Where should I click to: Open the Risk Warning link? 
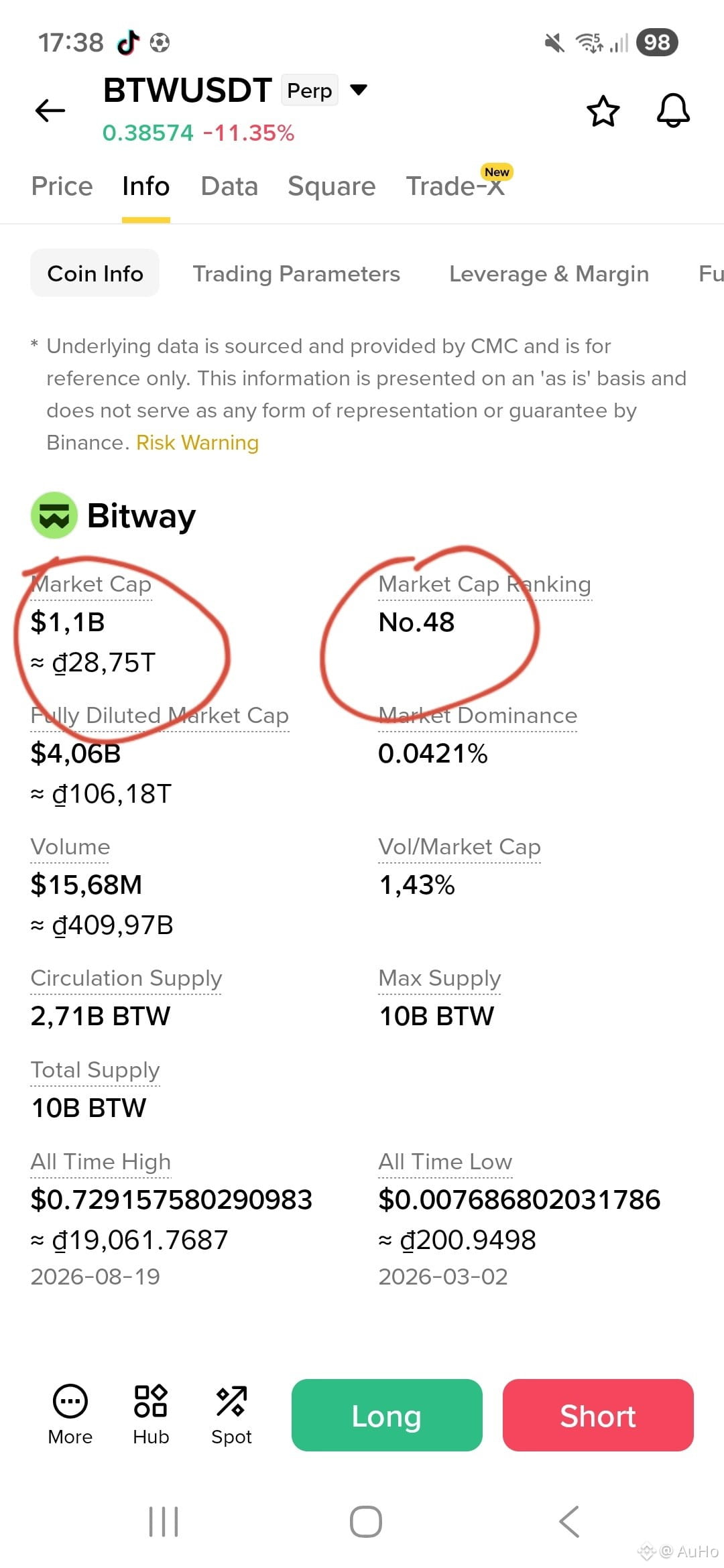(198, 442)
